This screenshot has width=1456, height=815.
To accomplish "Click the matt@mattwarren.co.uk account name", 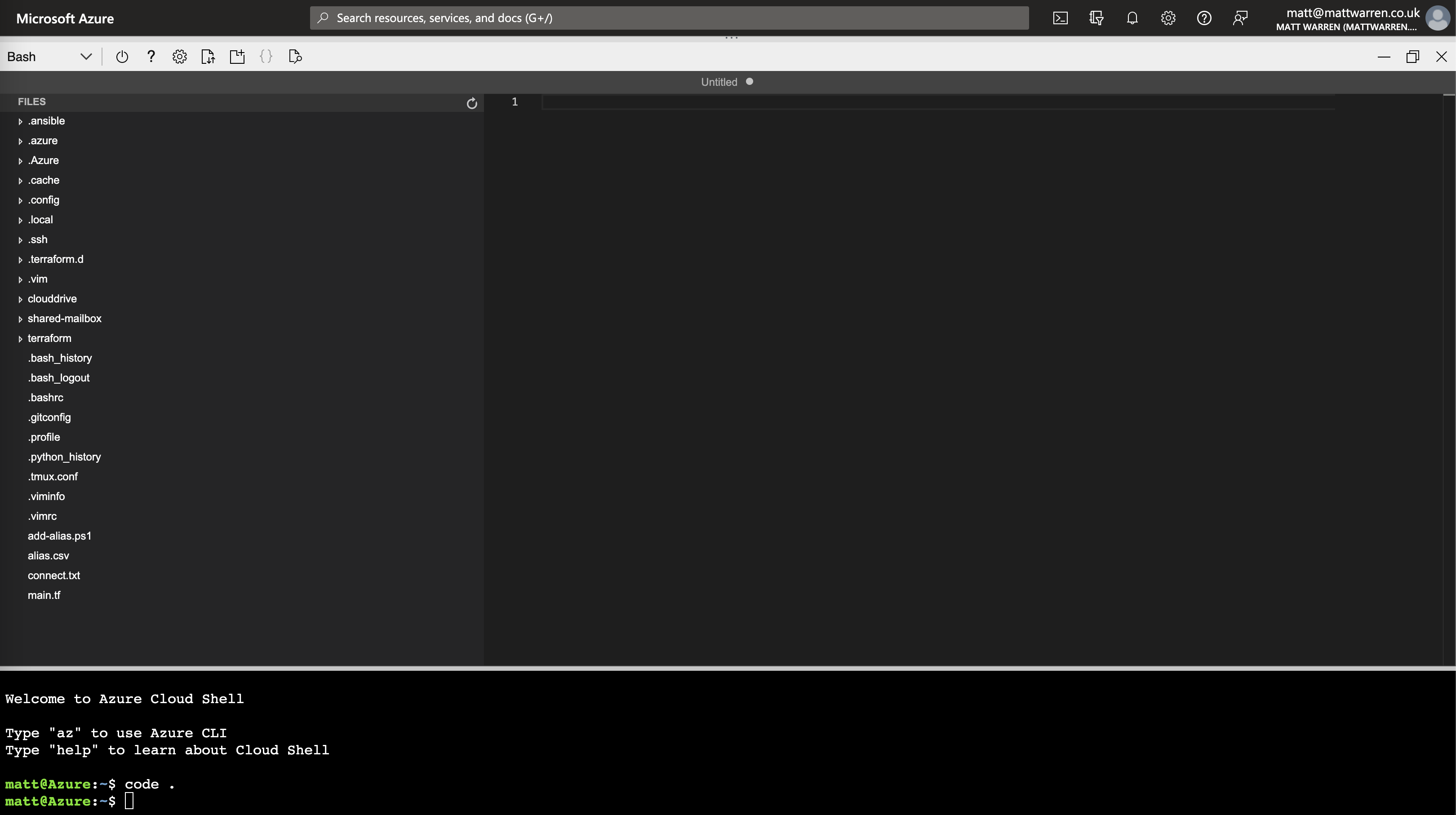I will [x=1353, y=13].
